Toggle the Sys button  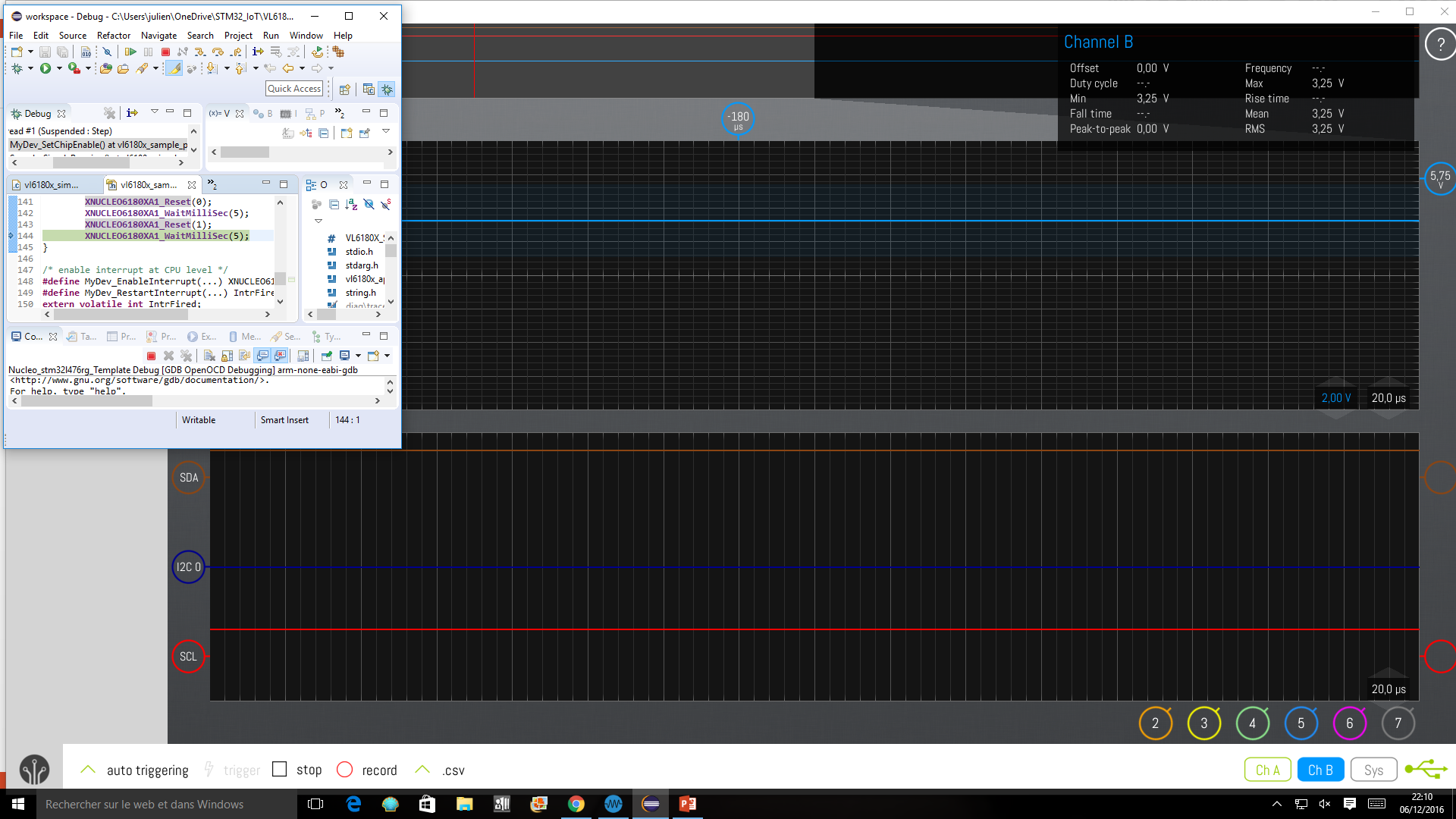pyautogui.click(x=1373, y=770)
